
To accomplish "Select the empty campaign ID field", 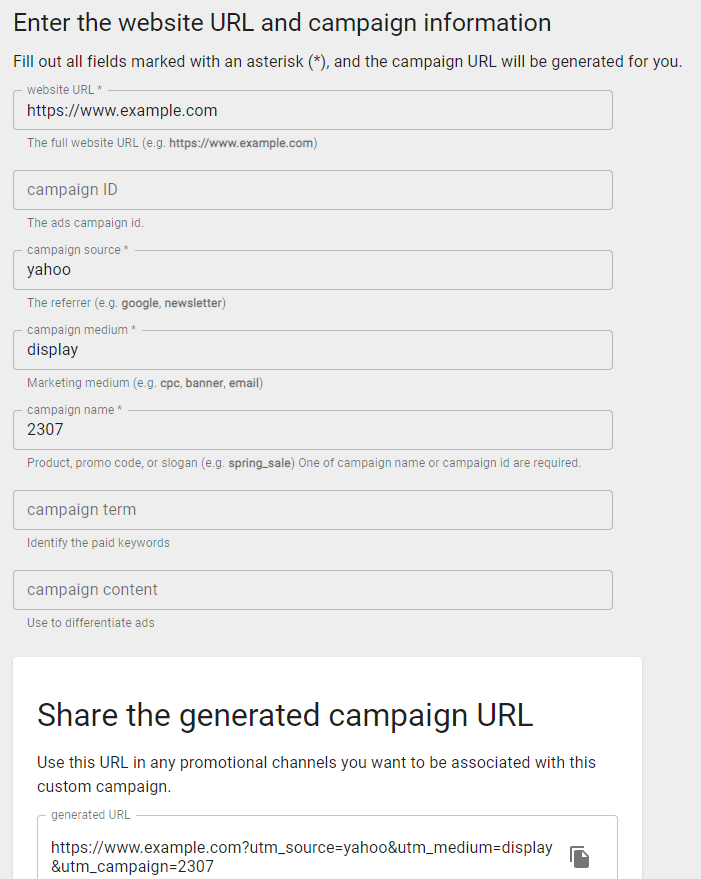I will [313, 190].
